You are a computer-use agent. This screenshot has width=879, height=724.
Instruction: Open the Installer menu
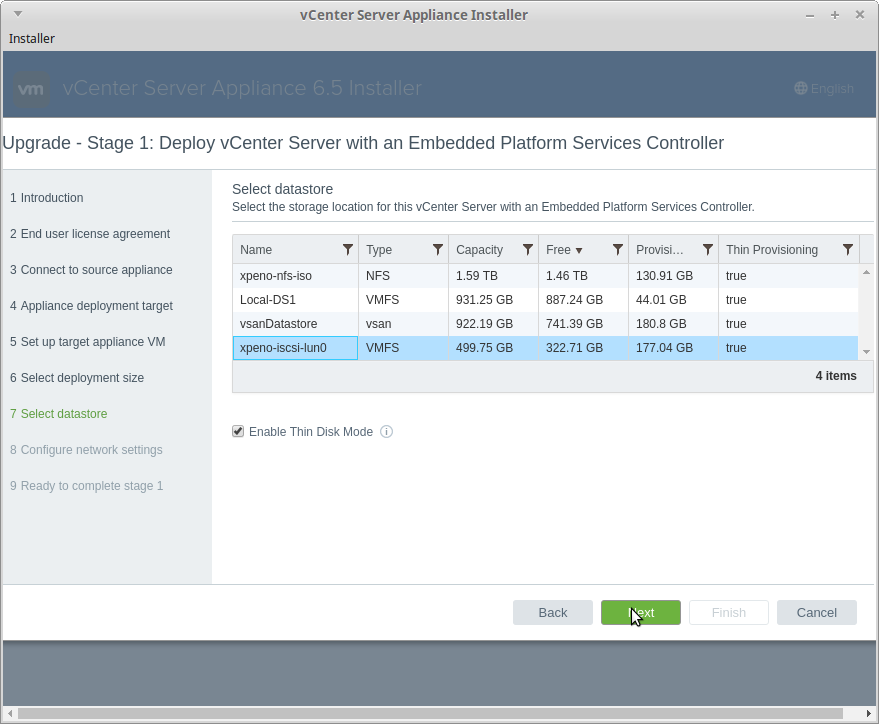[32, 39]
